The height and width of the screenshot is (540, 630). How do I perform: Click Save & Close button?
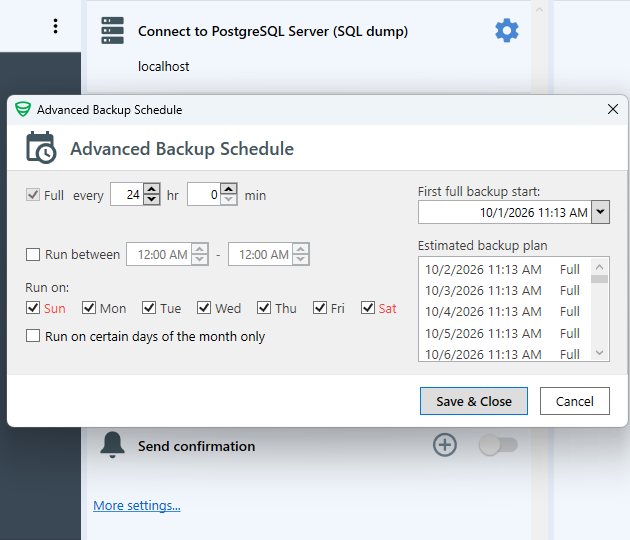point(474,401)
